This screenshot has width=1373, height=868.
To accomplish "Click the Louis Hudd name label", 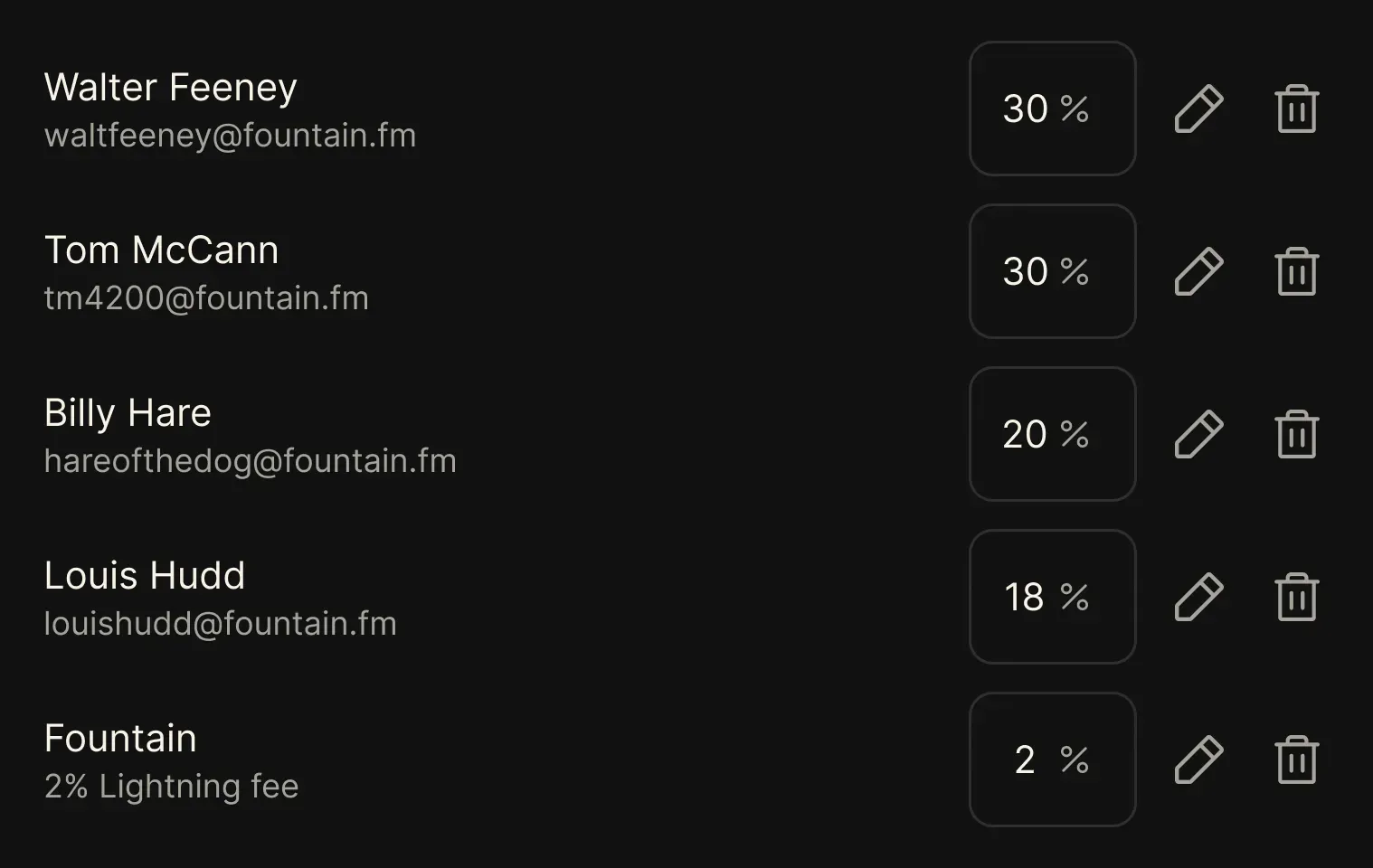I will (145, 576).
